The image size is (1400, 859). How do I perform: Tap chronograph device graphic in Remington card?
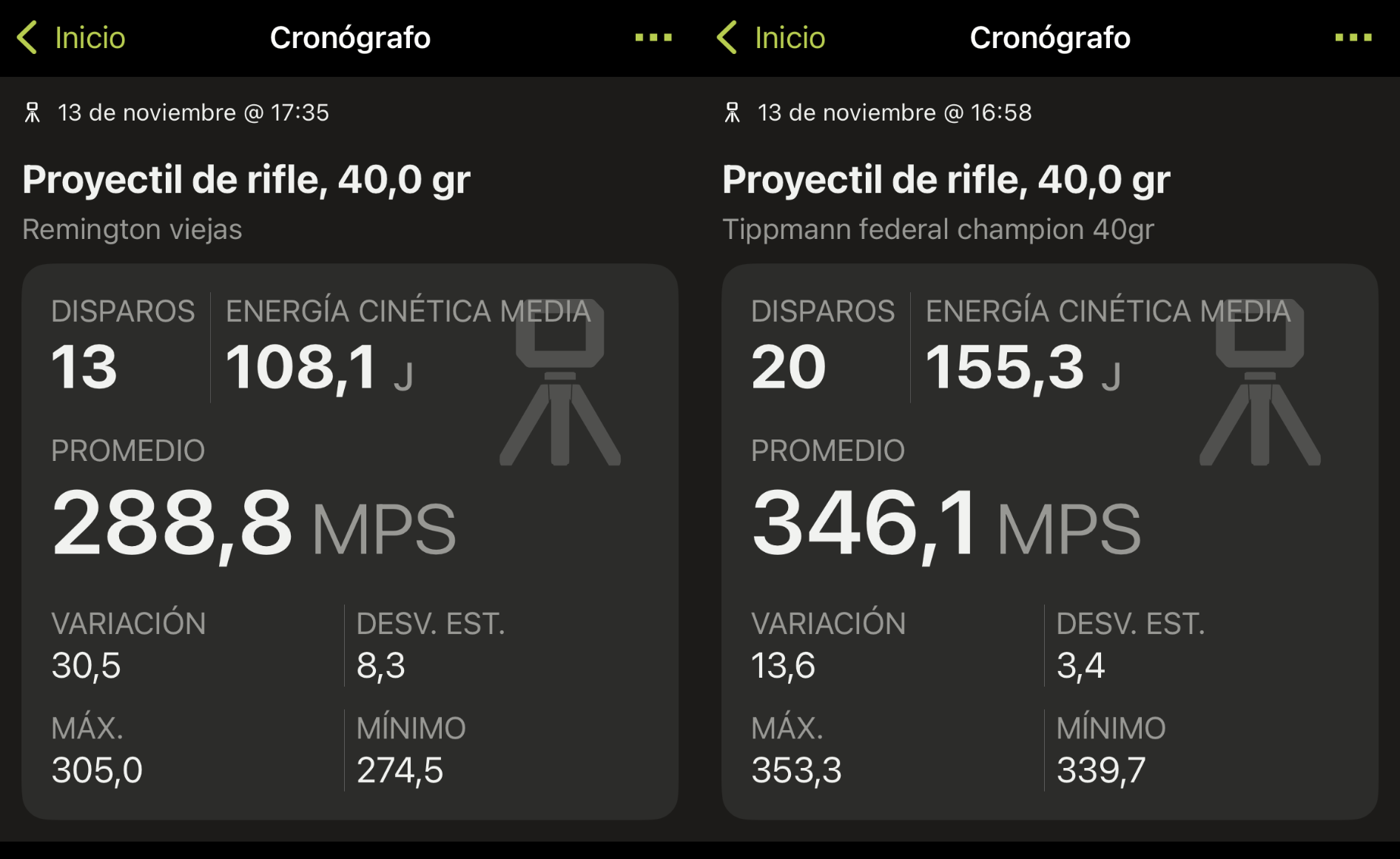(560, 385)
